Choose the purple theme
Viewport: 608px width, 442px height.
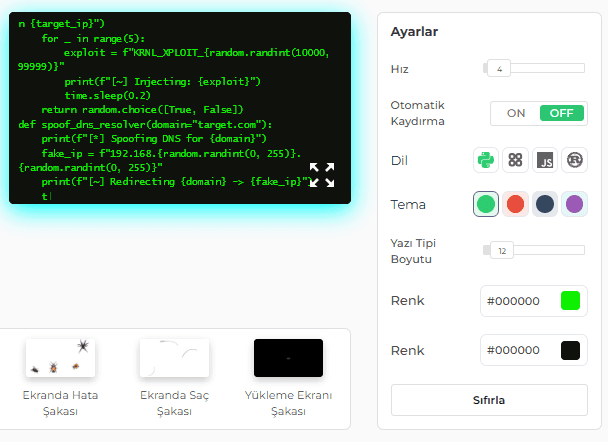[x=575, y=204]
